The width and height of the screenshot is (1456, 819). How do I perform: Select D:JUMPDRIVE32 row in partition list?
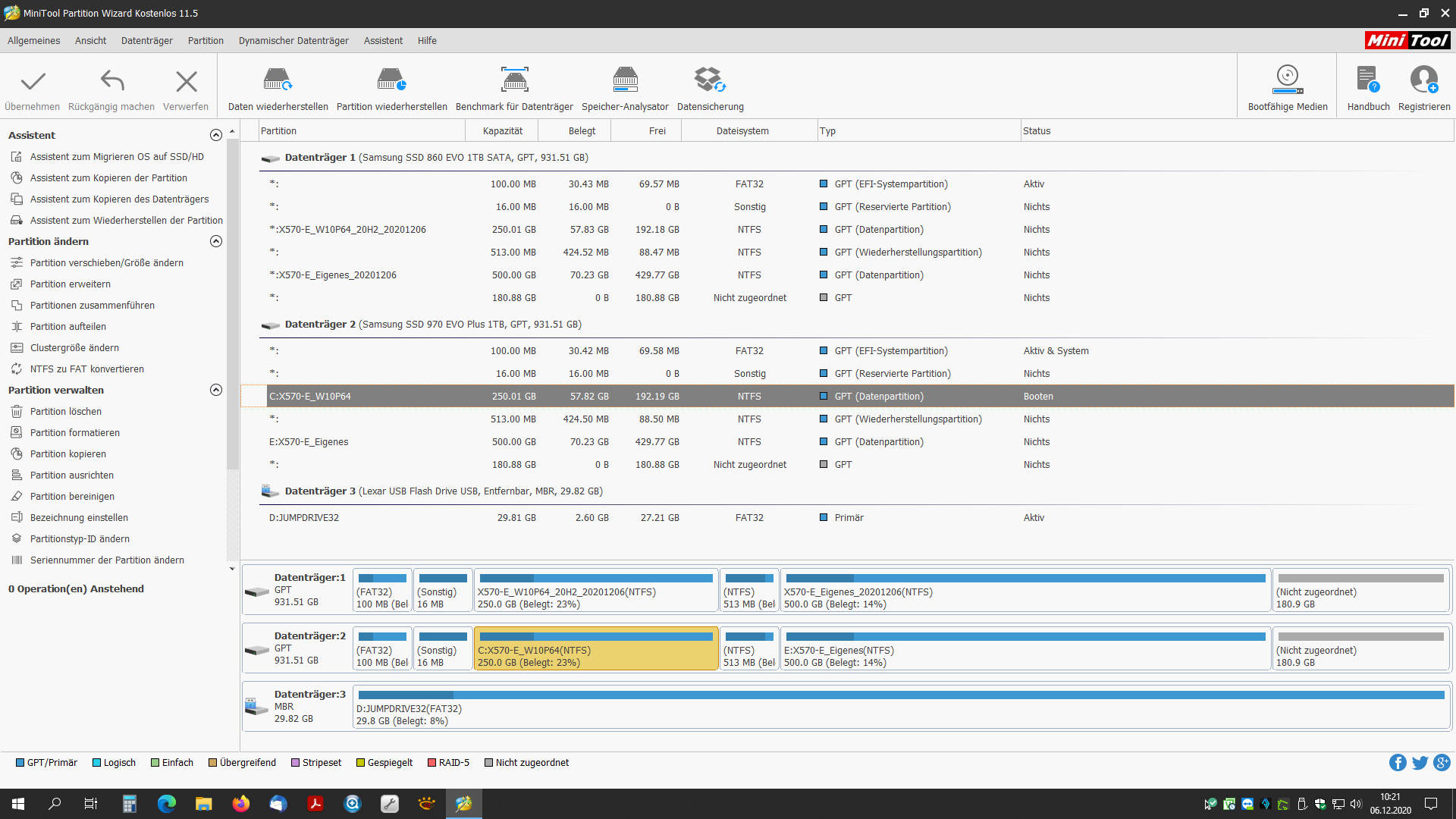pyautogui.click(x=303, y=518)
